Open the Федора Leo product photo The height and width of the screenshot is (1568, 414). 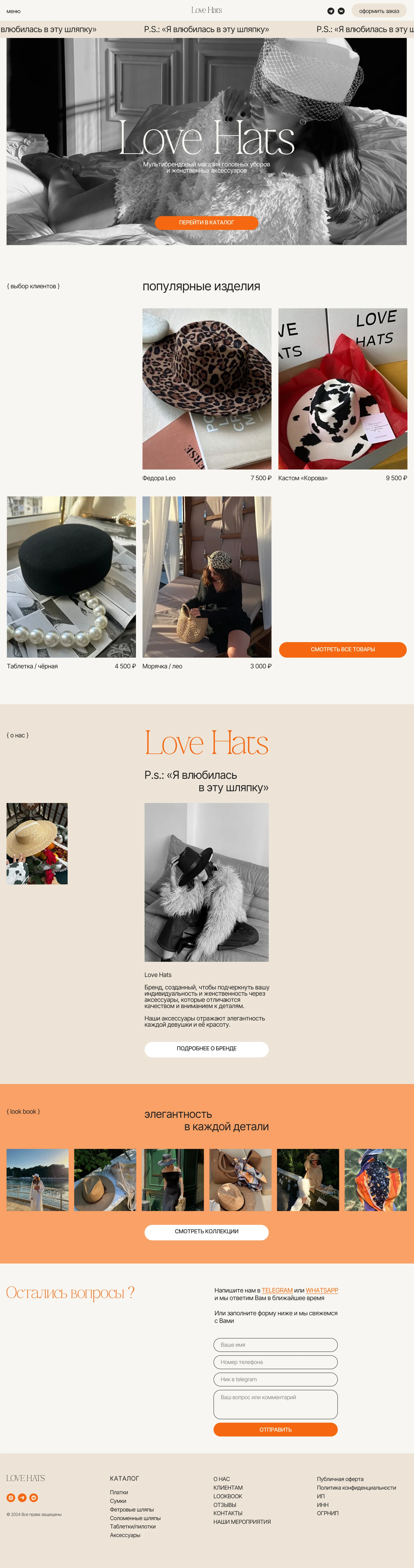coord(207,388)
